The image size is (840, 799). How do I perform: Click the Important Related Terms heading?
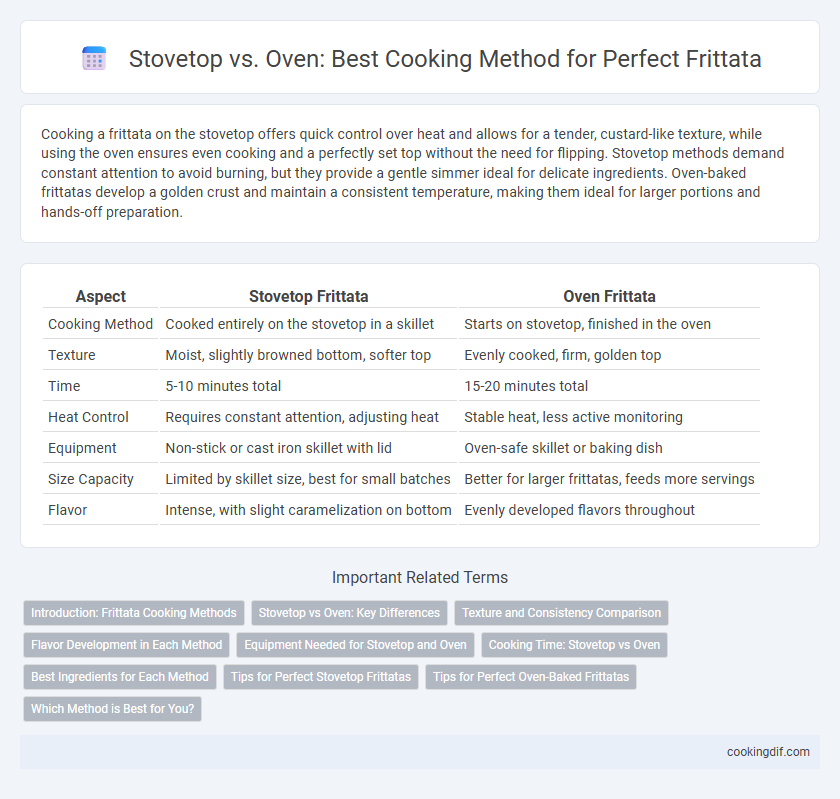coord(420,577)
